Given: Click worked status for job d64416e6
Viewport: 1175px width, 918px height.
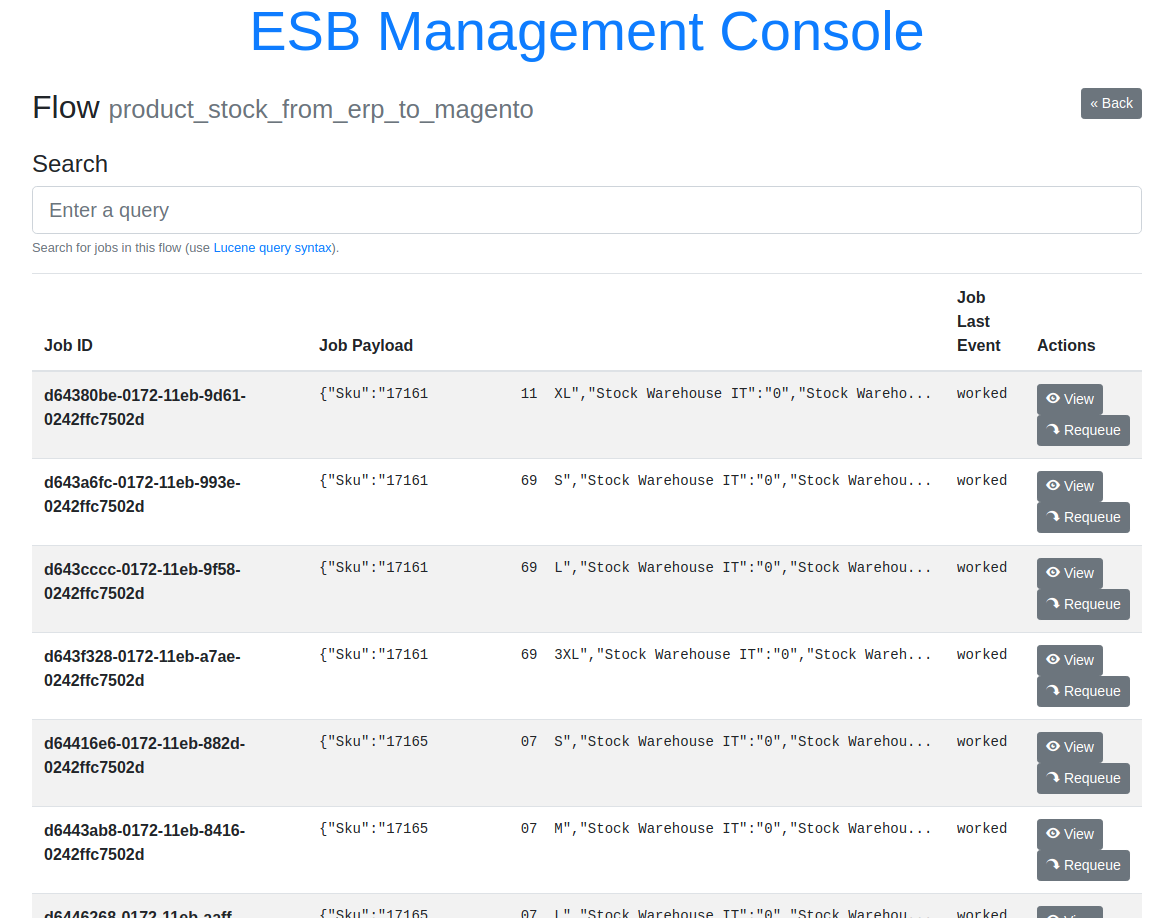Looking at the screenshot, I should pyautogui.click(x=982, y=741).
